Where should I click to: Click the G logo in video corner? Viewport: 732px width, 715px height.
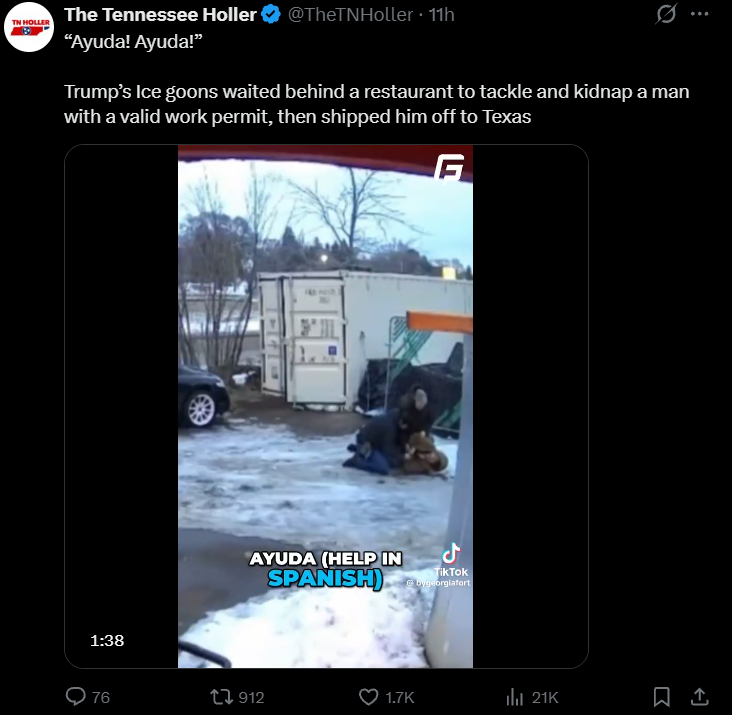pos(449,168)
